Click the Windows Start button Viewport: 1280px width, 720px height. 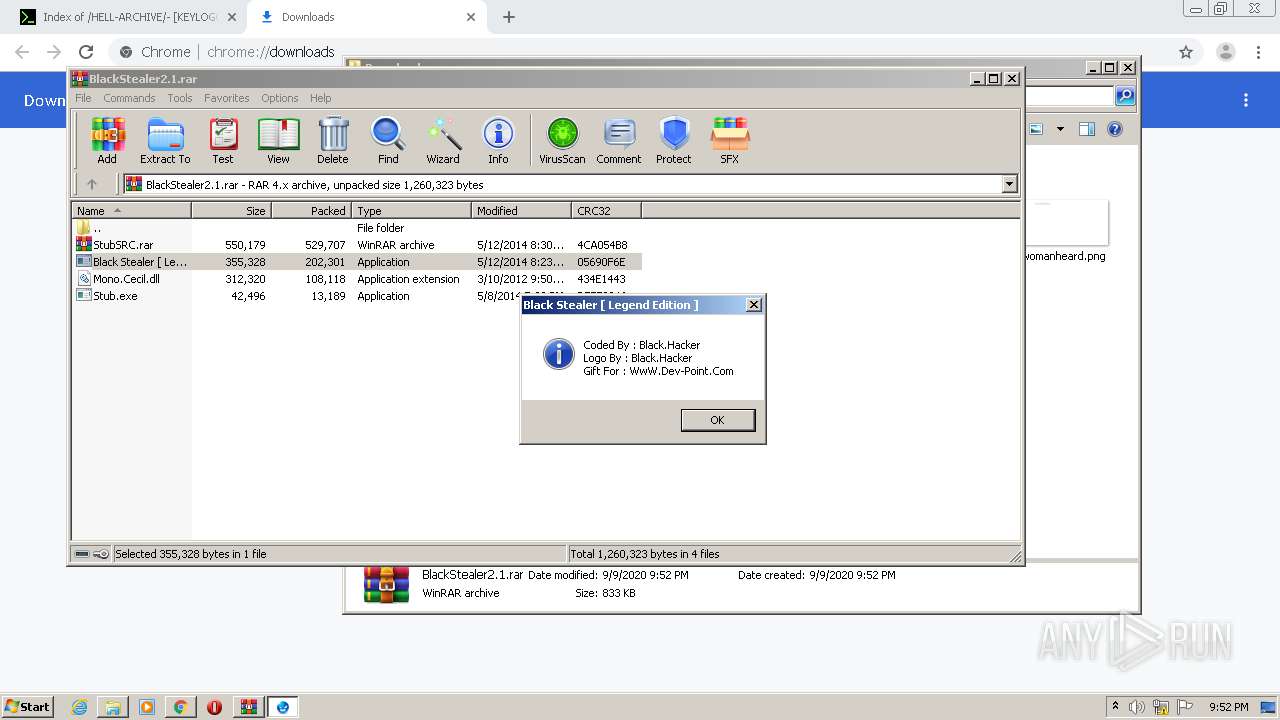27,707
